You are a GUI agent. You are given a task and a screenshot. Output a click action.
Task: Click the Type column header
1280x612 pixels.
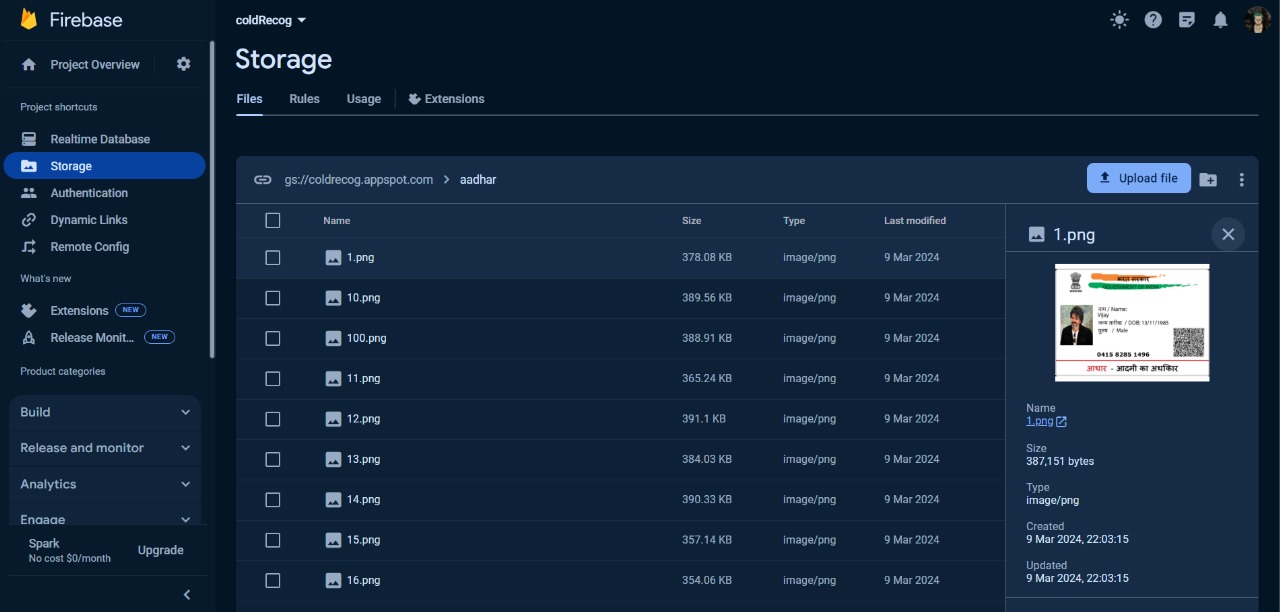point(794,221)
